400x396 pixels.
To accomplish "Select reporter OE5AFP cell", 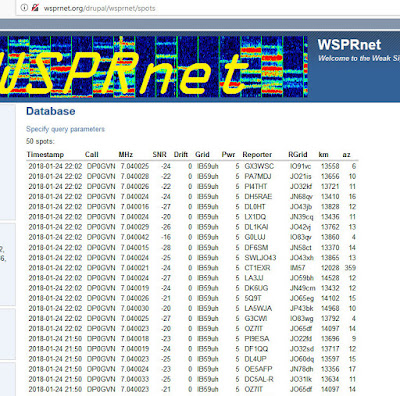I will (258, 369).
